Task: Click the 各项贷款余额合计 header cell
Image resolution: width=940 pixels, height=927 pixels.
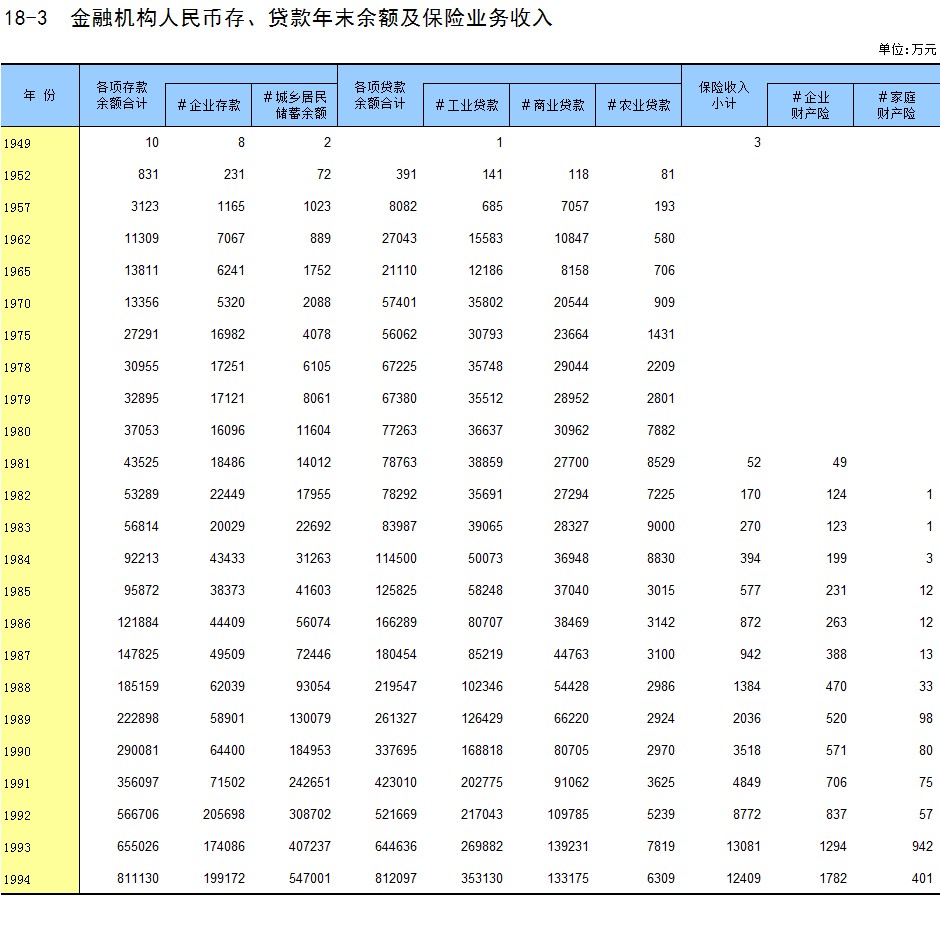Action: point(380,95)
